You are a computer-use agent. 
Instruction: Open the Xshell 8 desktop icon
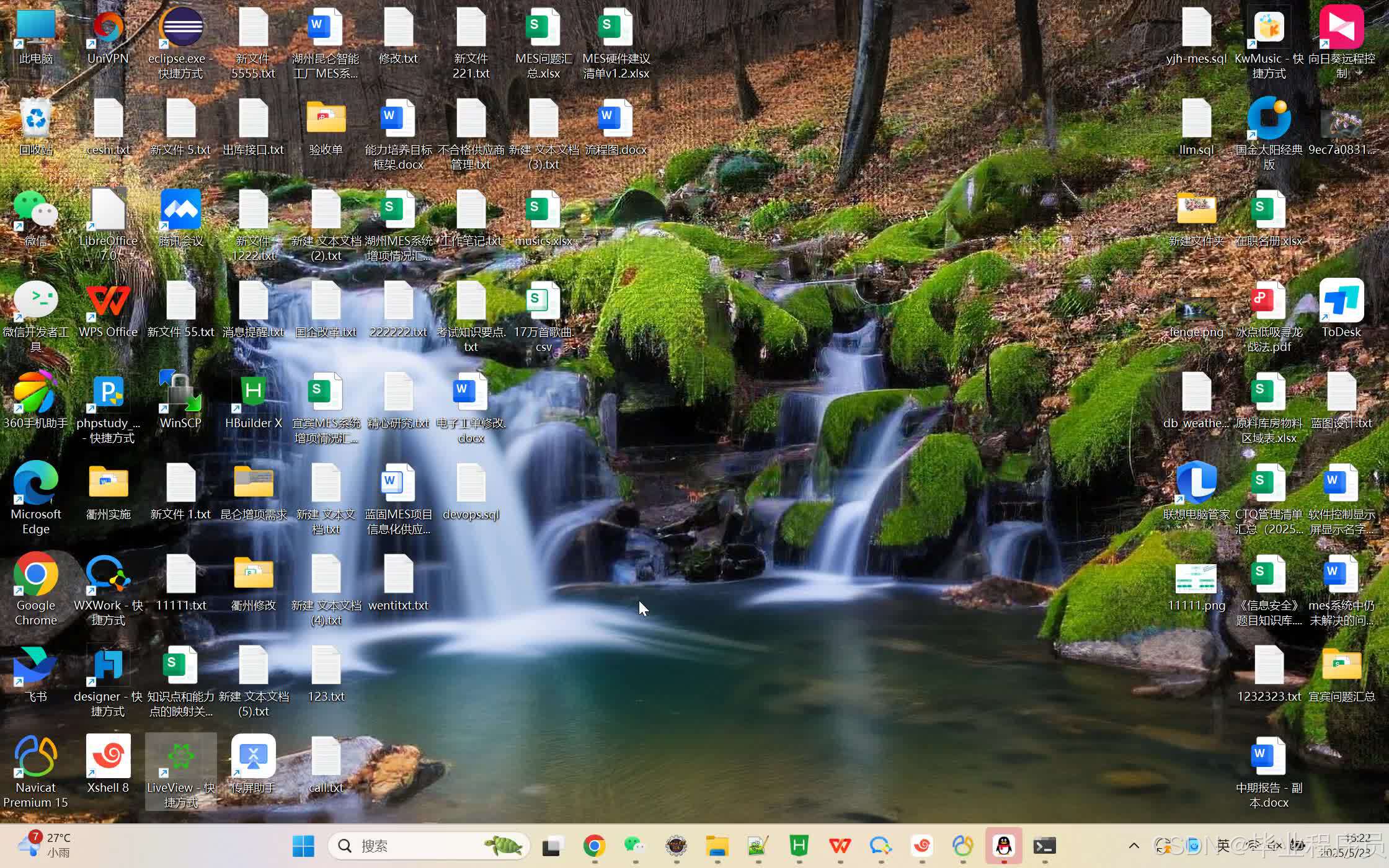(x=108, y=757)
